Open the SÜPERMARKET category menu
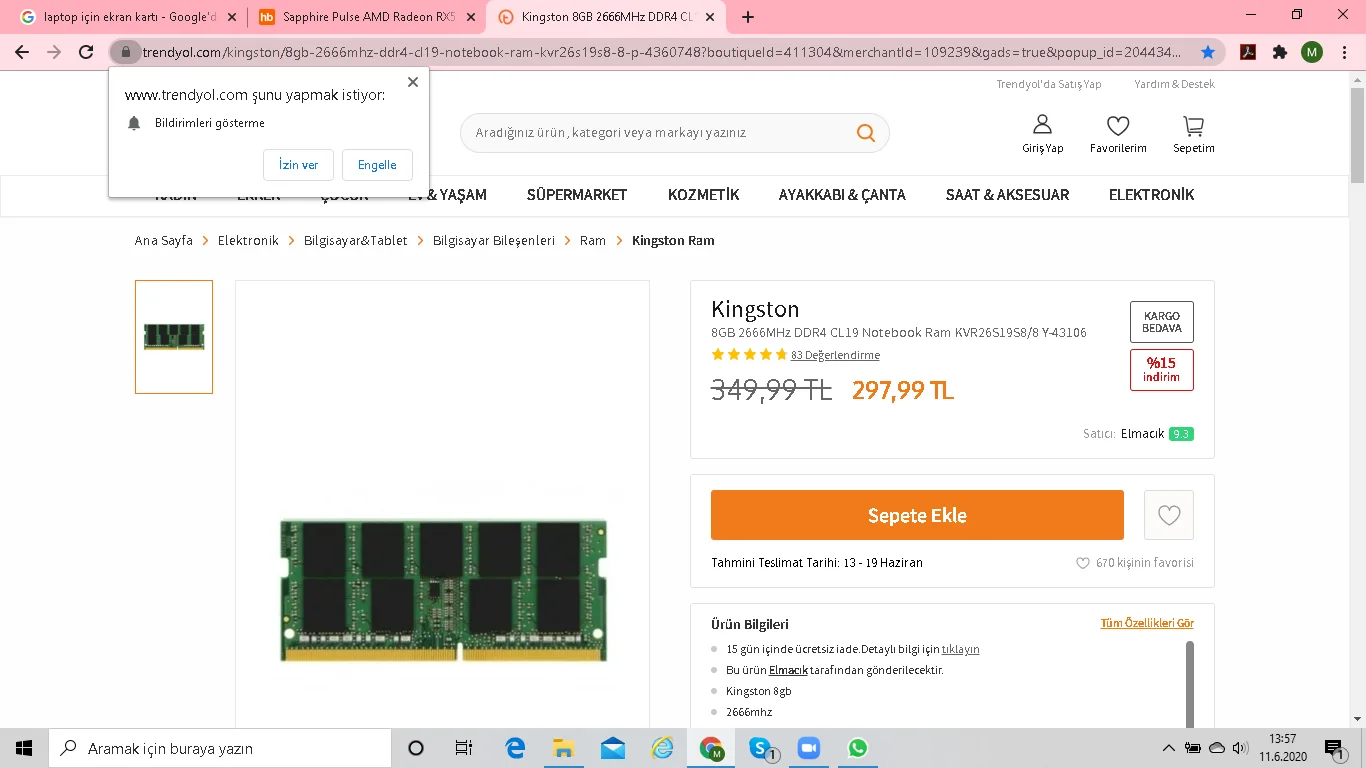Viewport: 1366px width, 768px height. tap(577, 195)
